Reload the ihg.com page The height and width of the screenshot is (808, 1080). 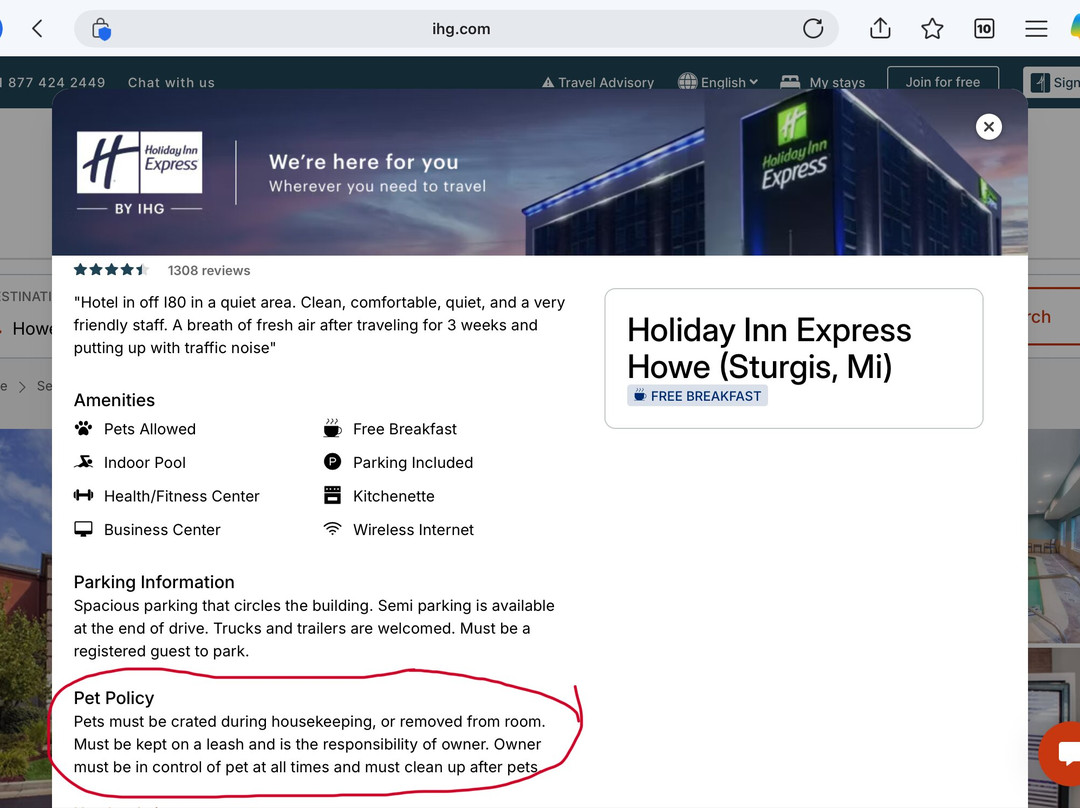coord(813,28)
